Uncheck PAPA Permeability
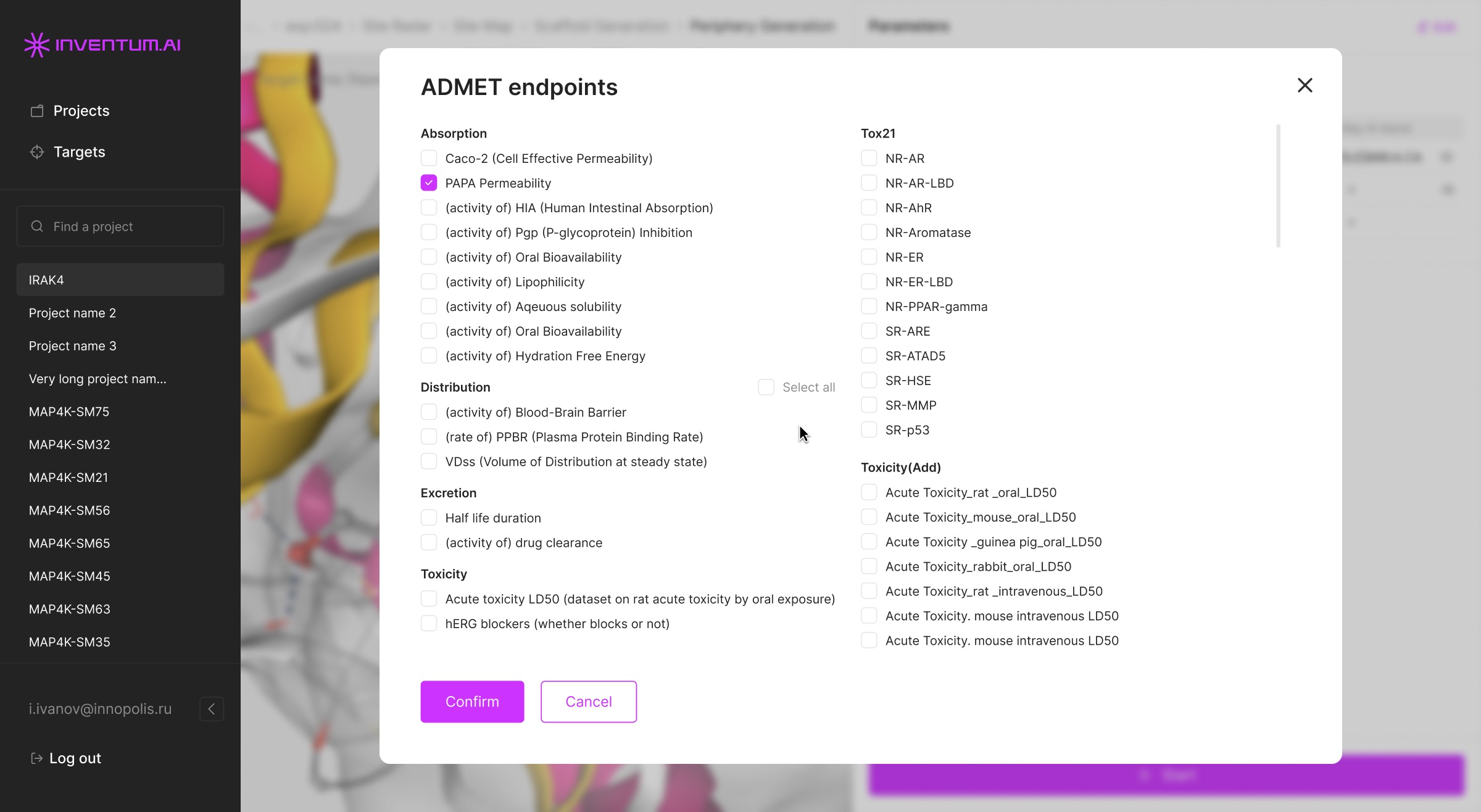The height and width of the screenshot is (812, 1481). tap(429, 183)
